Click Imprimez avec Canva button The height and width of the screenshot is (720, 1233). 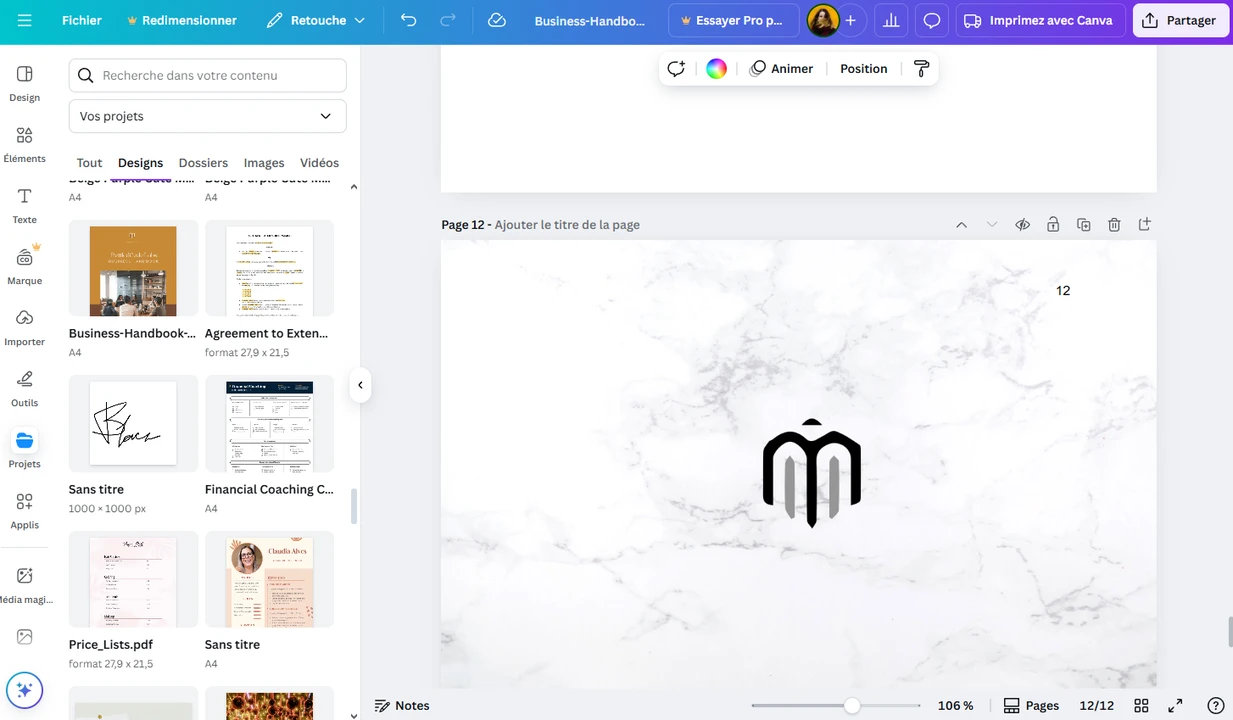(1040, 20)
